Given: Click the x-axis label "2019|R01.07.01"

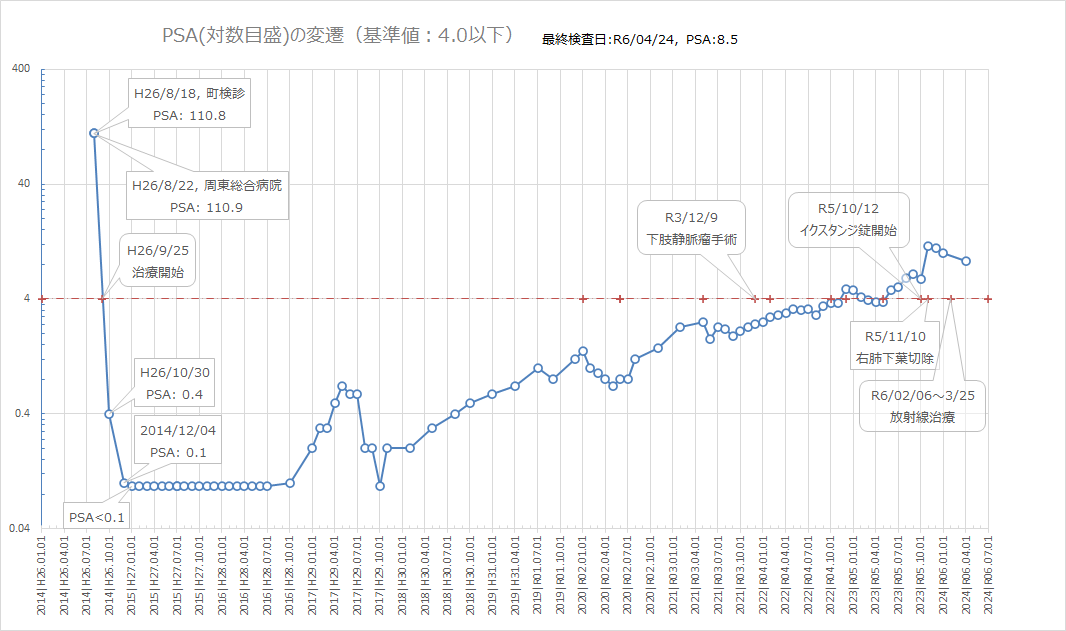Looking at the screenshot, I should pos(538,575).
